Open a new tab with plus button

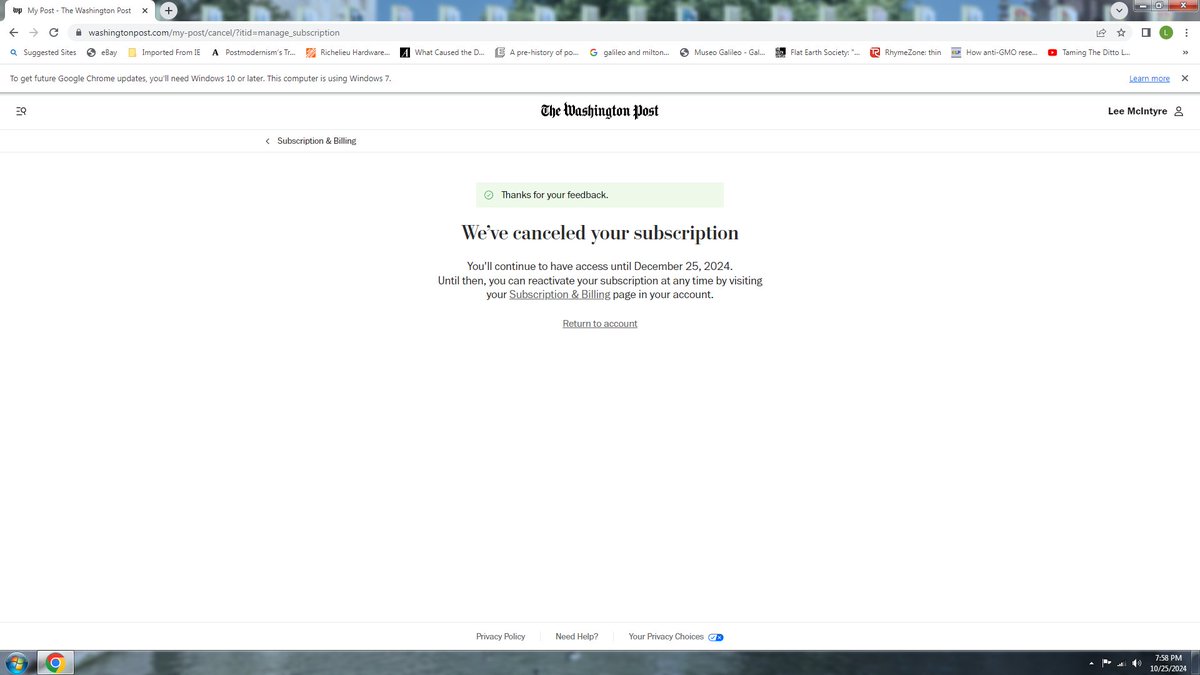(169, 10)
